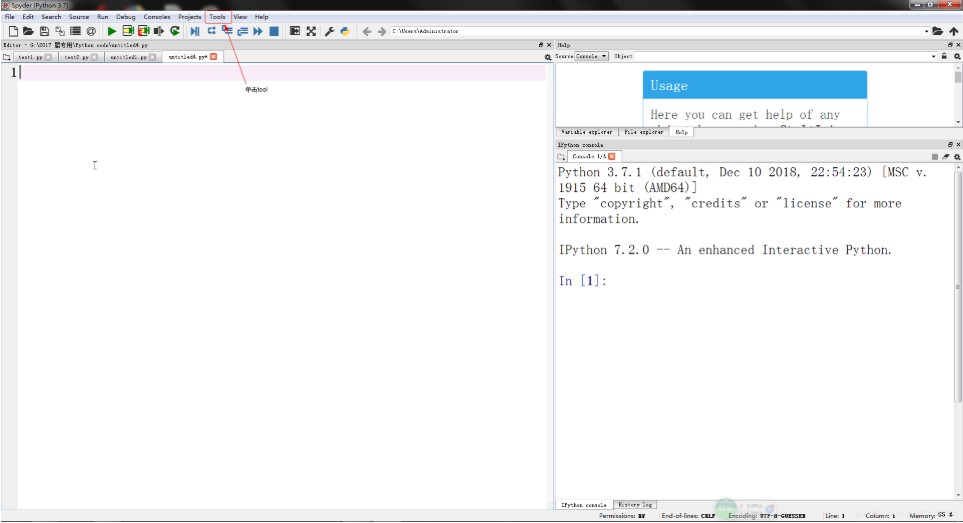Open the Edit menu

click(x=28, y=17)
